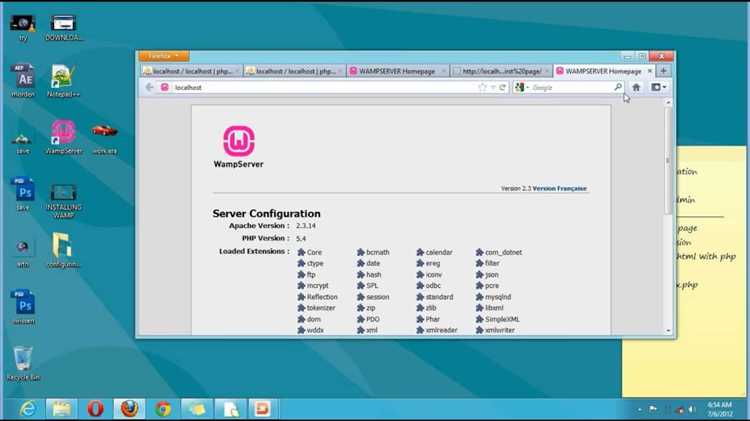
Task: Open the taskbar clock showing 6:34 AM
Action: 719,409
